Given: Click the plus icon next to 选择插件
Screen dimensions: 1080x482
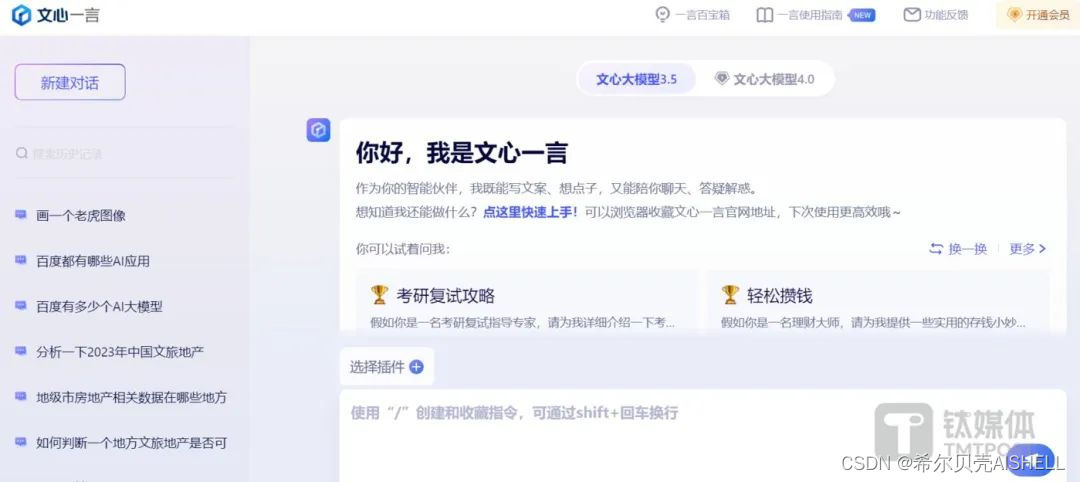Looking at the screenshot, I should click(x=416, y=367).
